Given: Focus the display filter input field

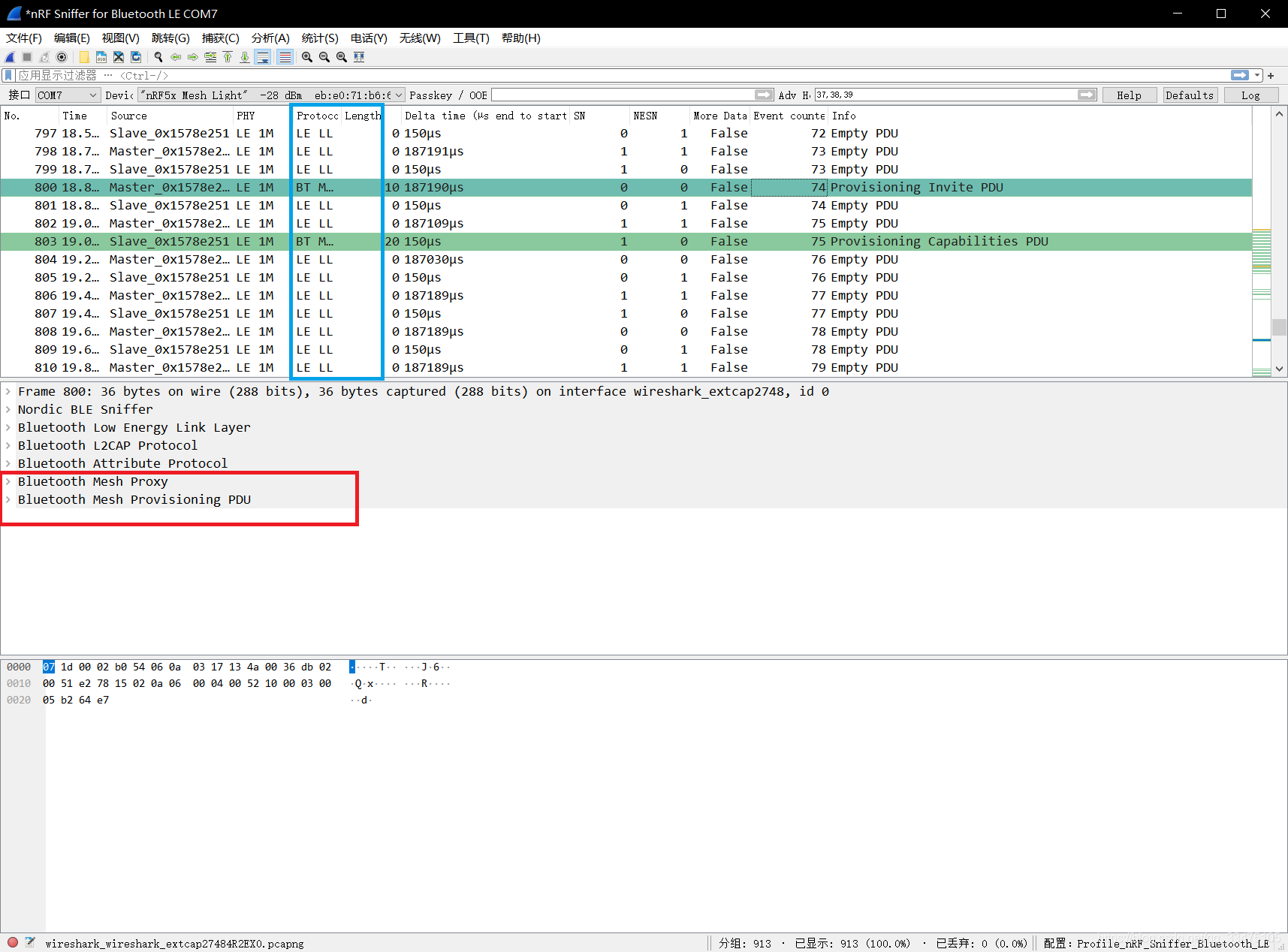Looking at the screenshot, I should point(623,75).
